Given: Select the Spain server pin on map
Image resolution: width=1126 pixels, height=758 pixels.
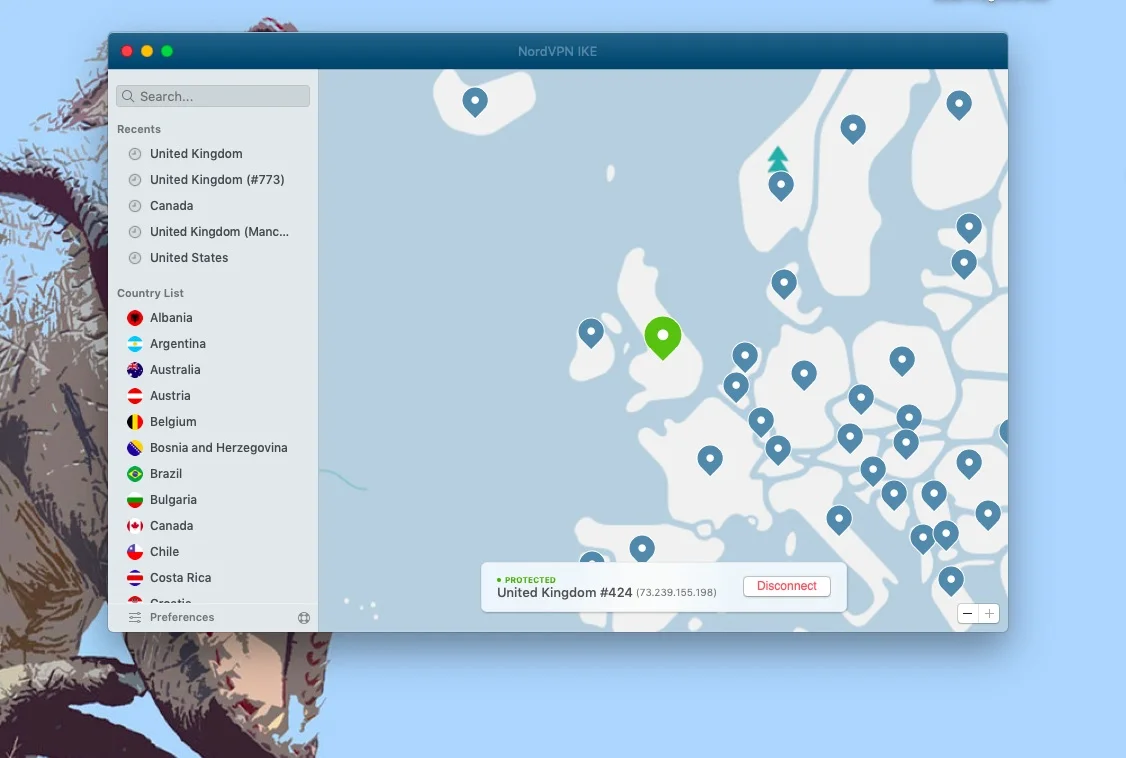Looking at the screenshot, I should click(x=641, y=550).
